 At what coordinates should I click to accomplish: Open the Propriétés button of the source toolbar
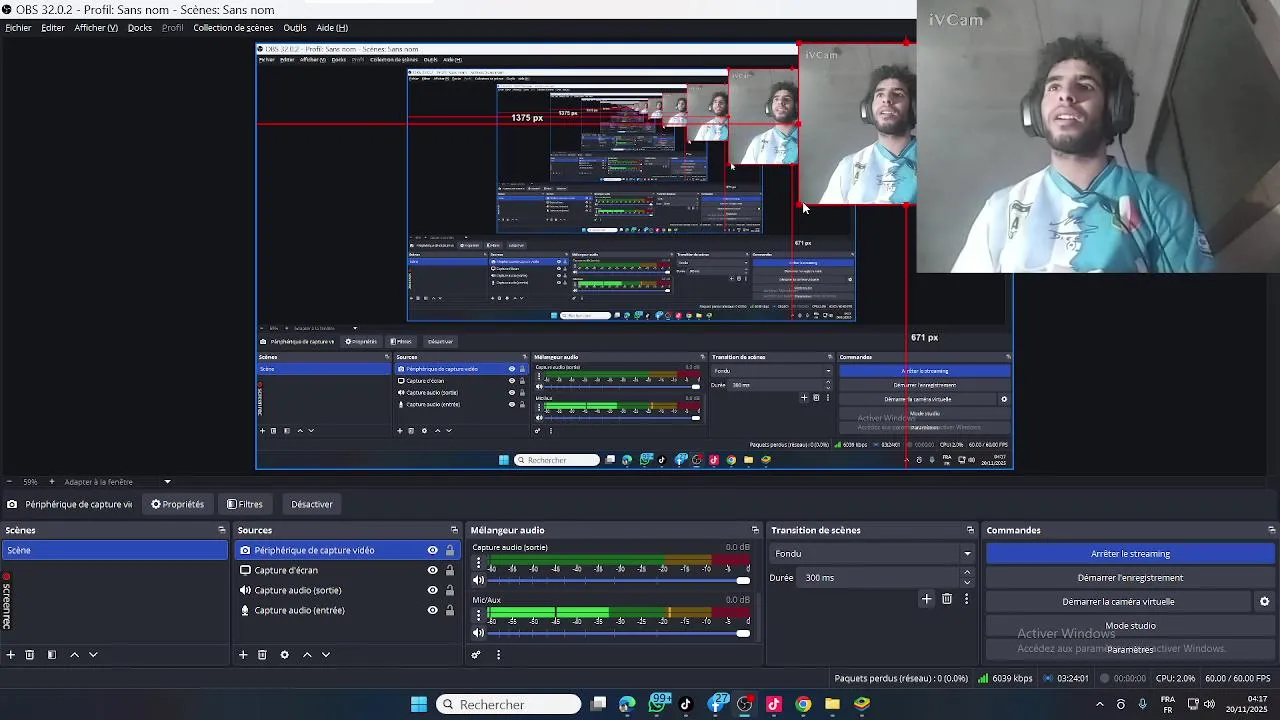tap(177, 504)
